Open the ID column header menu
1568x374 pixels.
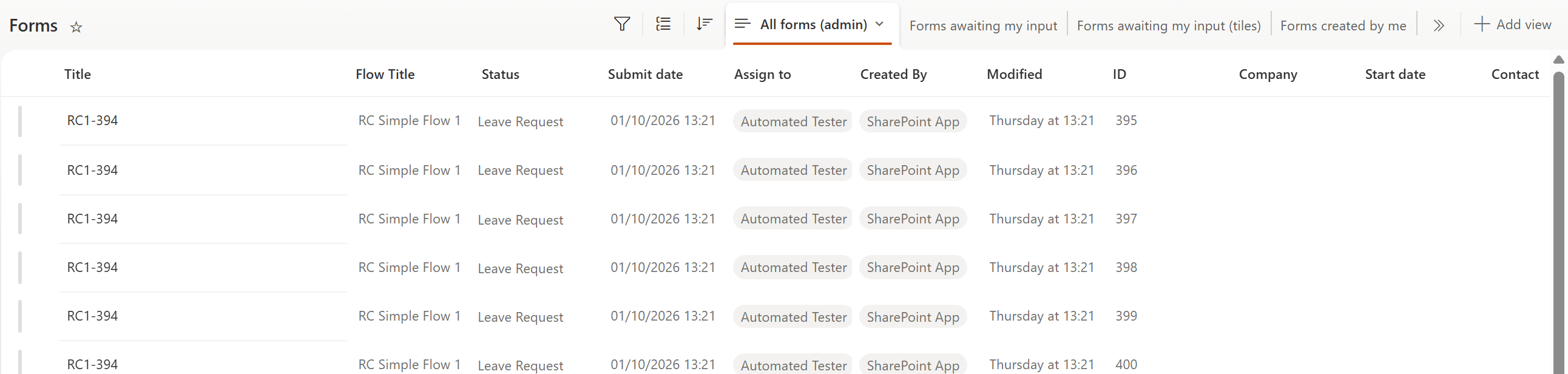(x=1120, y=74)
